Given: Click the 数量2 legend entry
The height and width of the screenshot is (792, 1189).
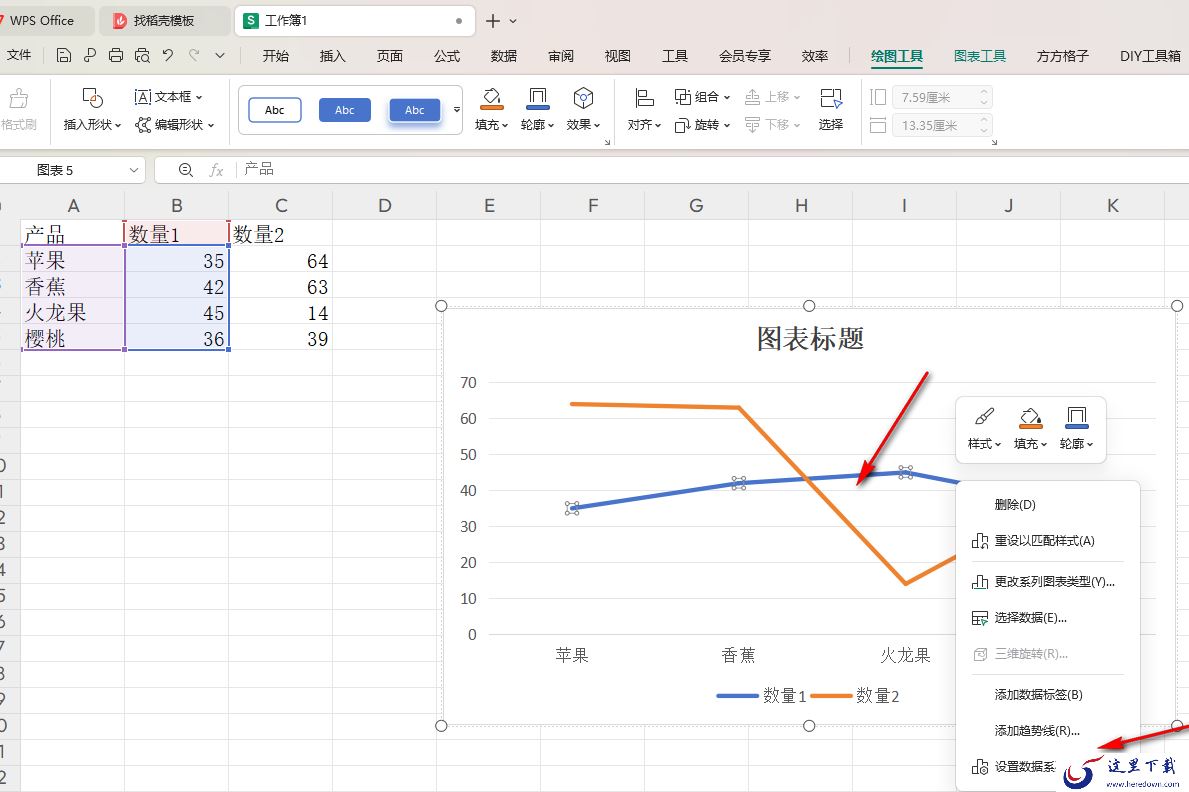Looking at the screenshot, I should coord(855,696).
